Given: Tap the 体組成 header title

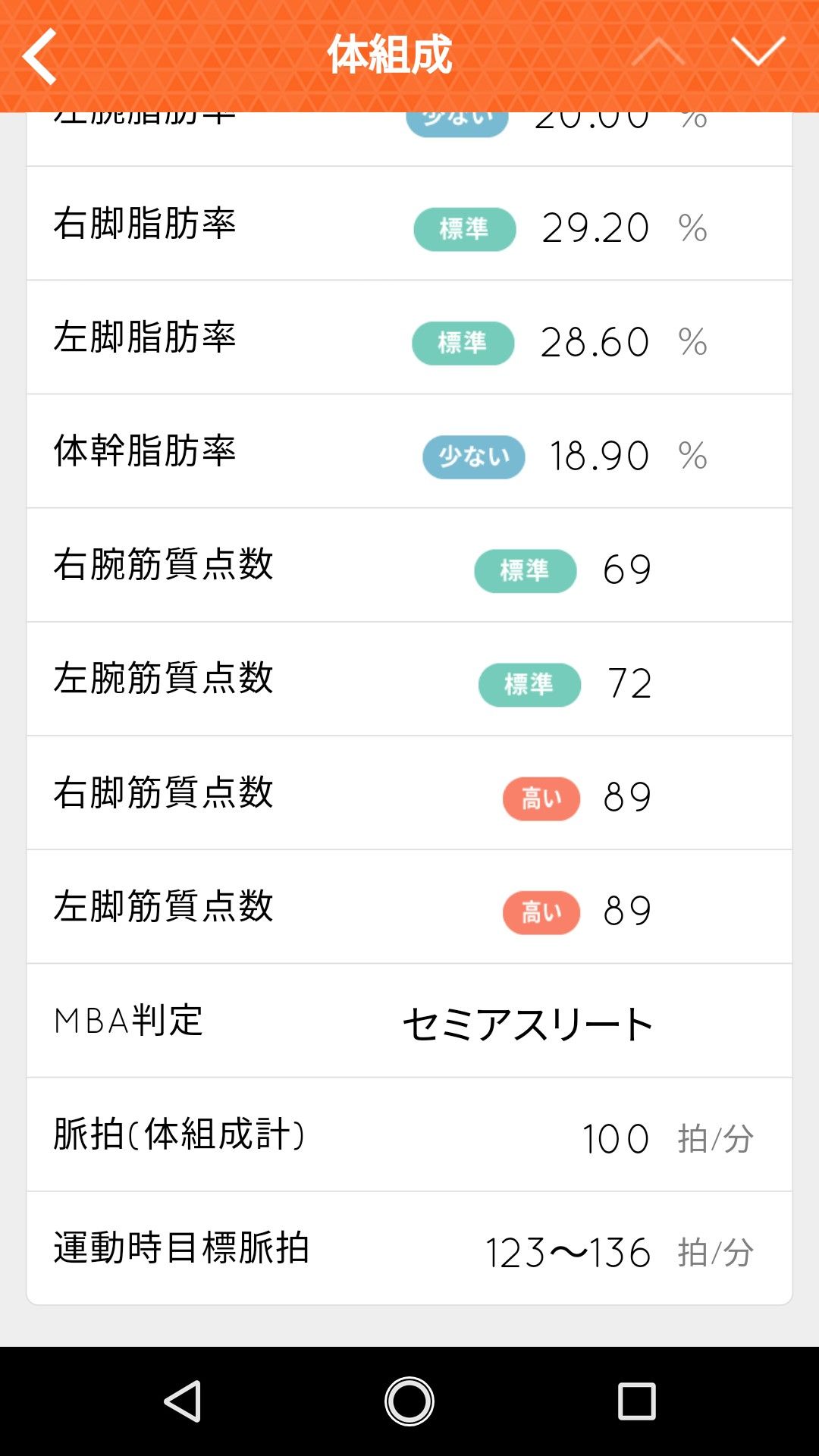Looking at the screenshot, I should tap(390, 55).
